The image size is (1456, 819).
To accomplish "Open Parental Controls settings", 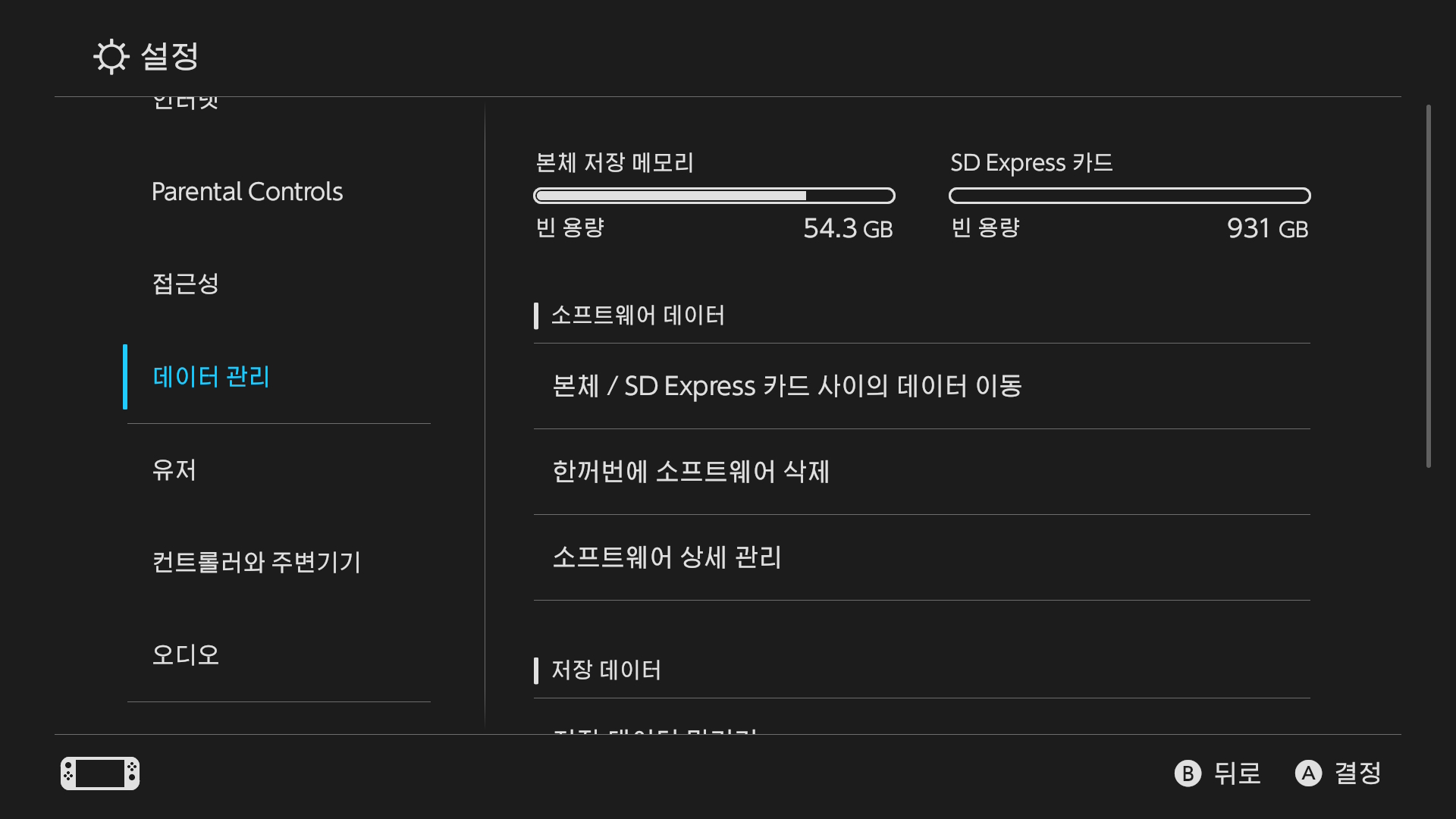I will pyautogui.click(x=247, y=192).
